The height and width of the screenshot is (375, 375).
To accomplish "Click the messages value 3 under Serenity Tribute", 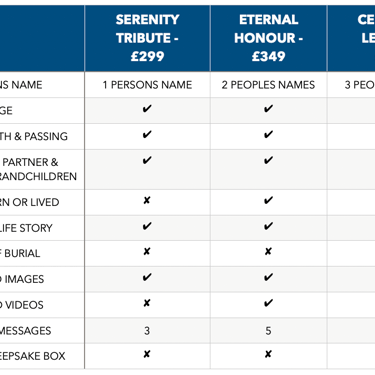I will [x=147, y=331].
